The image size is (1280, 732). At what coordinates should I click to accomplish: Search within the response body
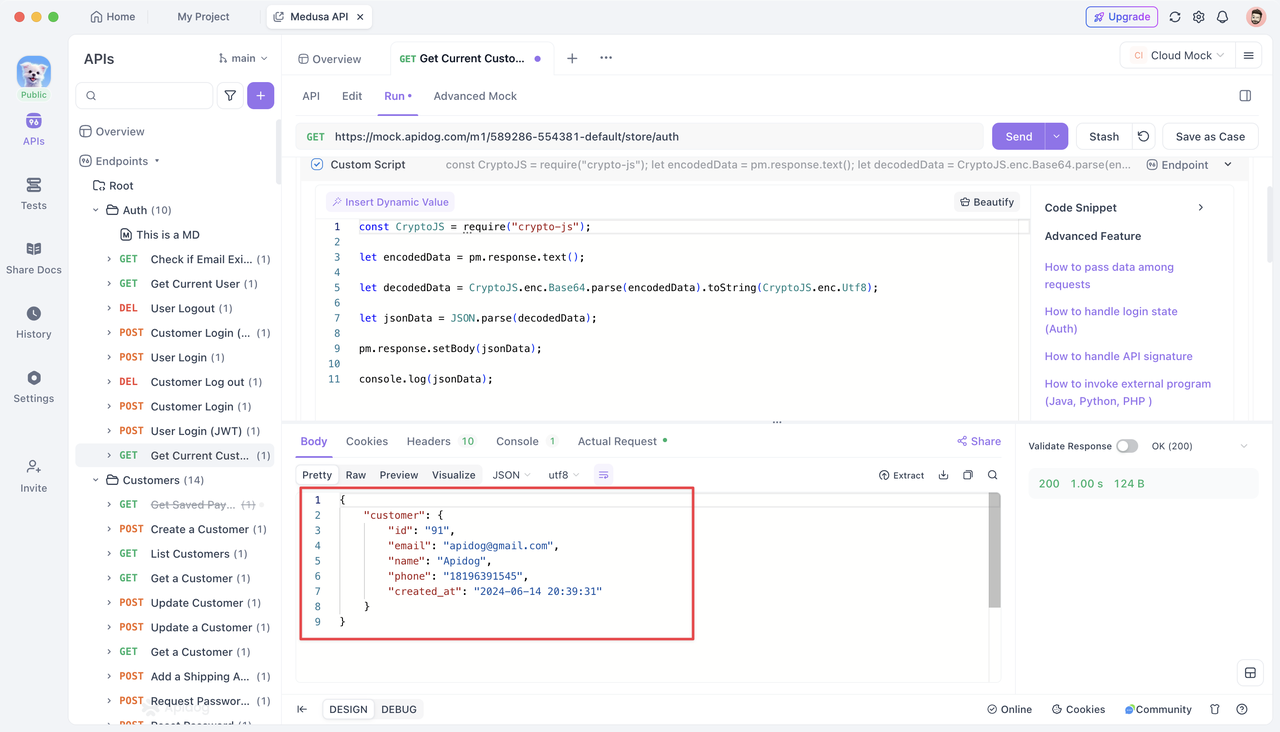pyautogui.click(x=993, y=475)
